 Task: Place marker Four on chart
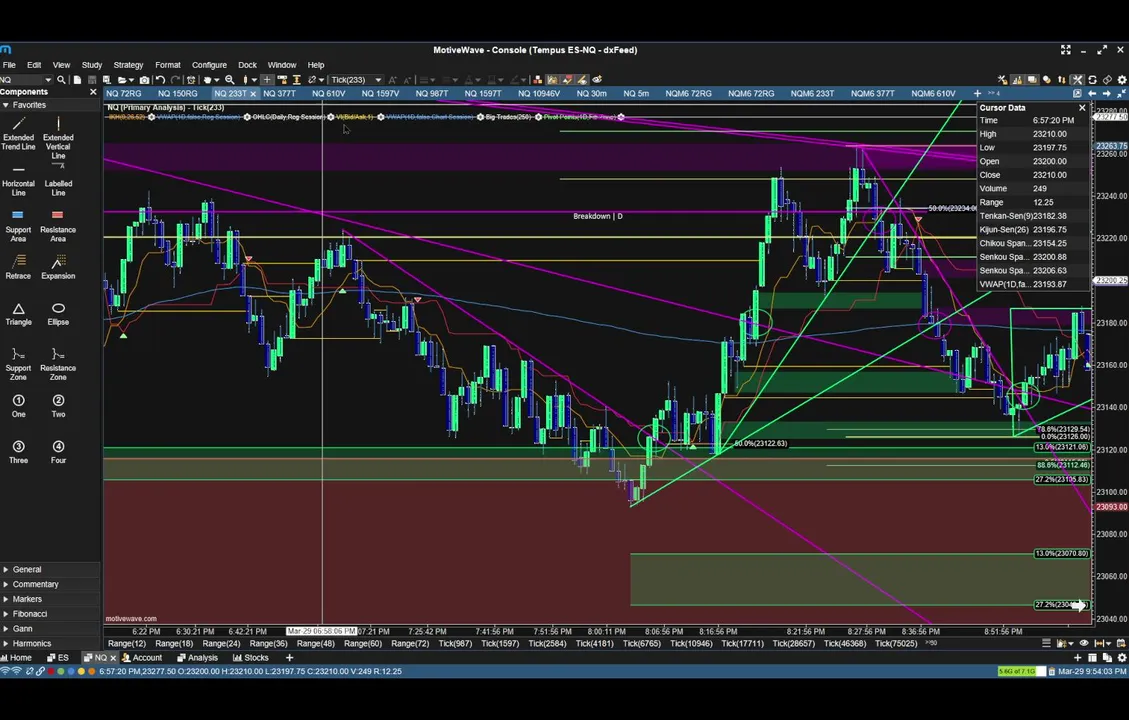click(58, 452)
